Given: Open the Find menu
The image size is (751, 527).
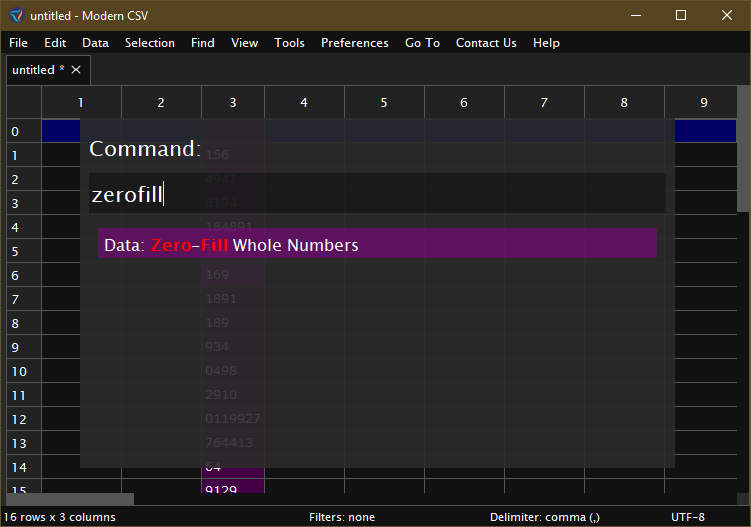Looking at the screenshot, I should pos(203,43).
